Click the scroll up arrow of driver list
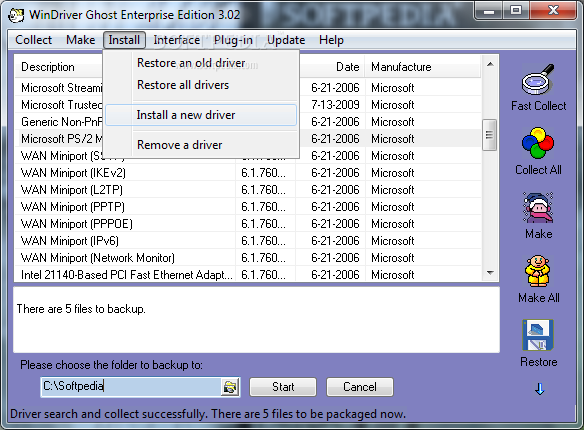The height and width of the screenshot is (430, 584). 490,64
